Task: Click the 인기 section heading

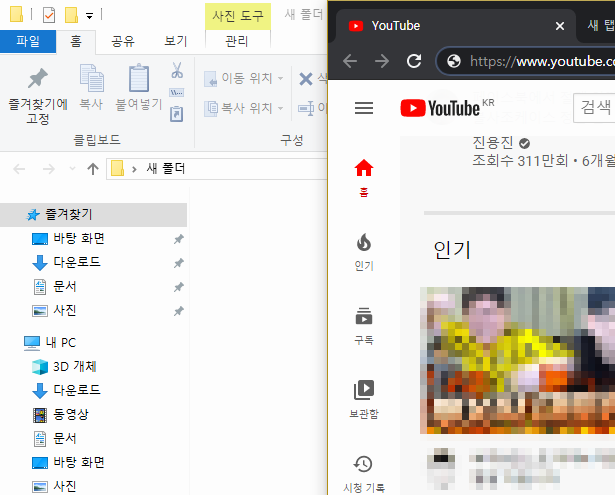Action: (x=452, y=249)
